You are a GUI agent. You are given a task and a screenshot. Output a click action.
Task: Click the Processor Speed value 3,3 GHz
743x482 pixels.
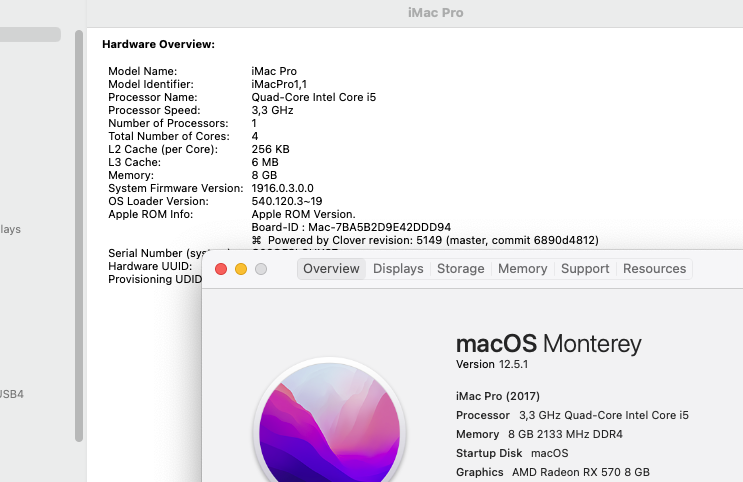coord(272,110)
